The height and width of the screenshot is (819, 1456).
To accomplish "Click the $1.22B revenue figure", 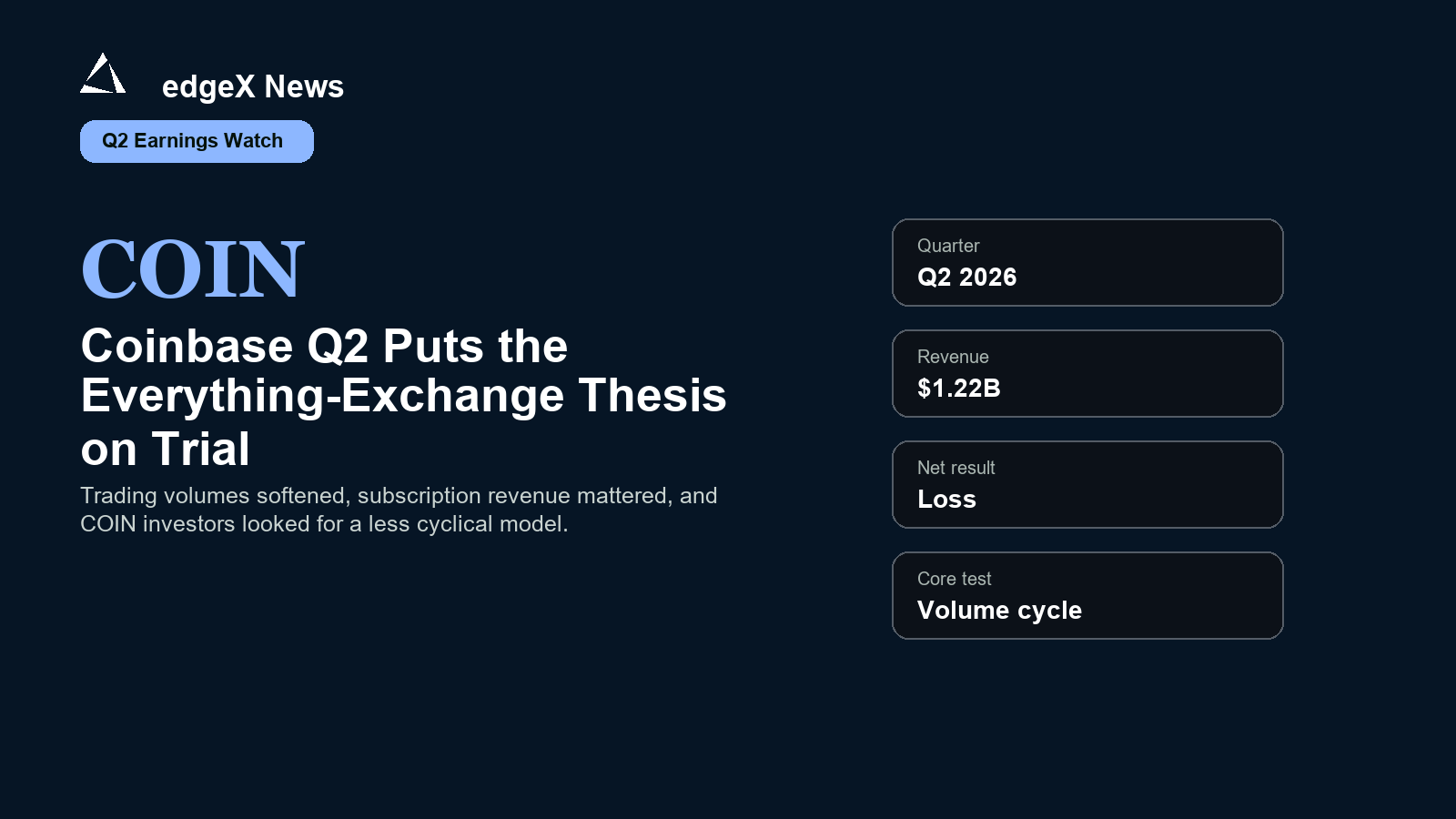I will pyautogui.click(x=959, y=389).
